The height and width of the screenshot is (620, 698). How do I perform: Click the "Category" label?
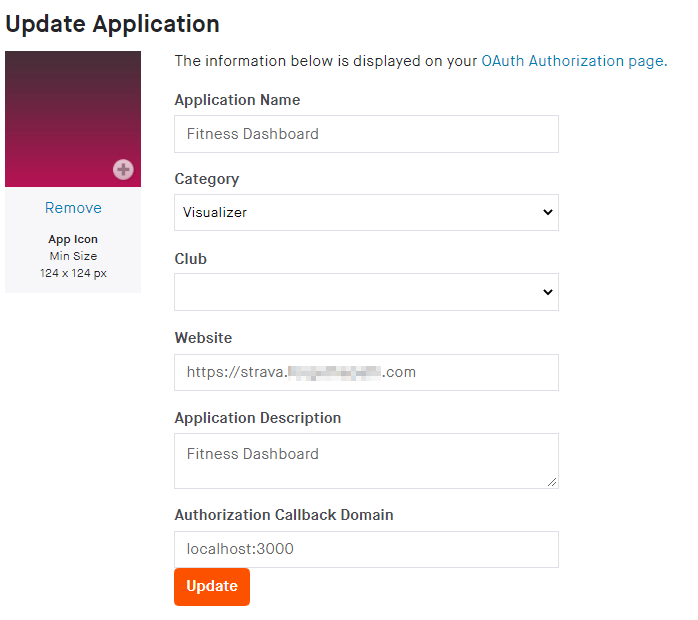point(207,179)
